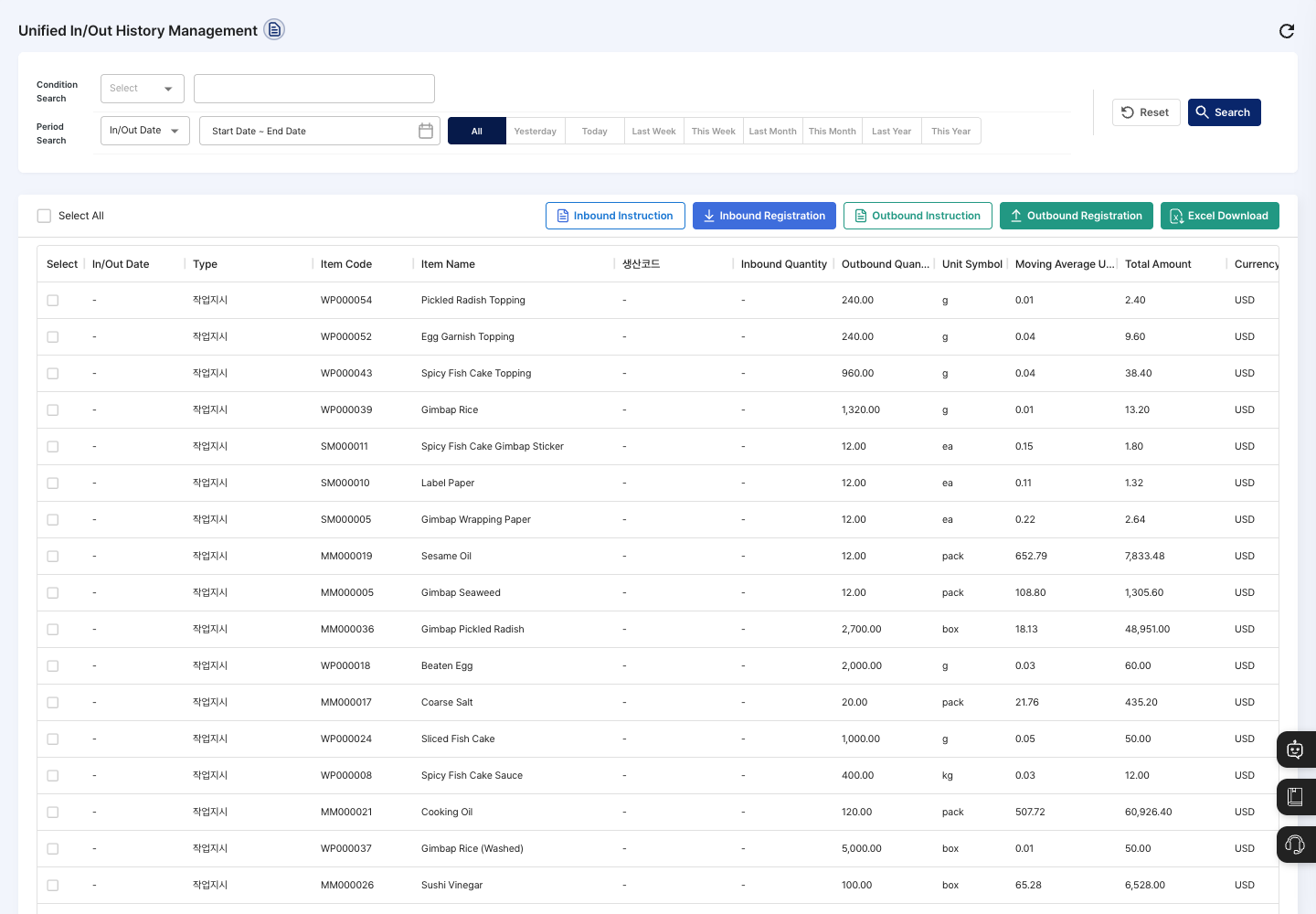Click Outbound Registration button

pos(1077,216)
